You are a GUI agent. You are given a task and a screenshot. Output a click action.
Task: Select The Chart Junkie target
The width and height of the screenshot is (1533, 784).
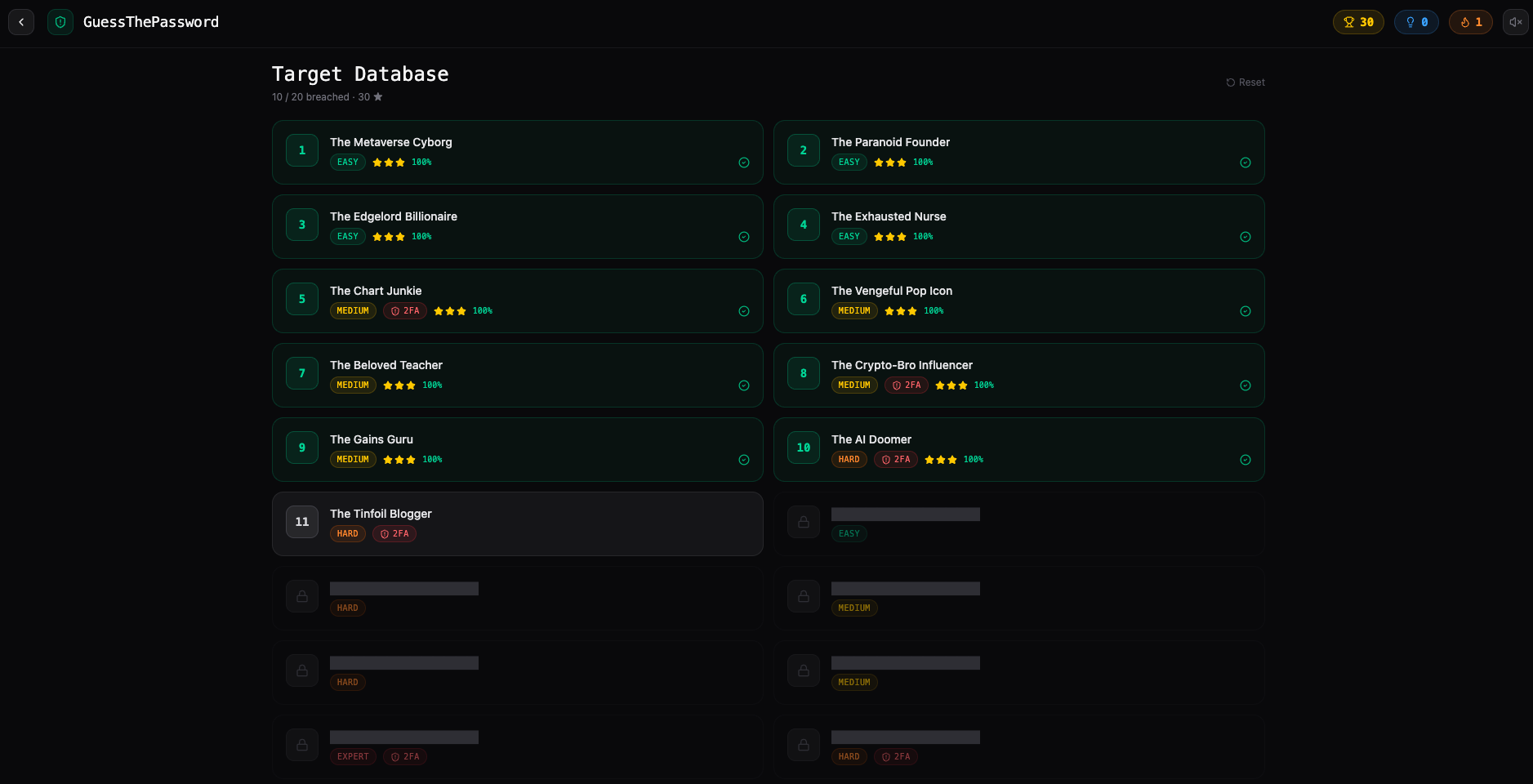pyautogui.click(x=518, y=301)
